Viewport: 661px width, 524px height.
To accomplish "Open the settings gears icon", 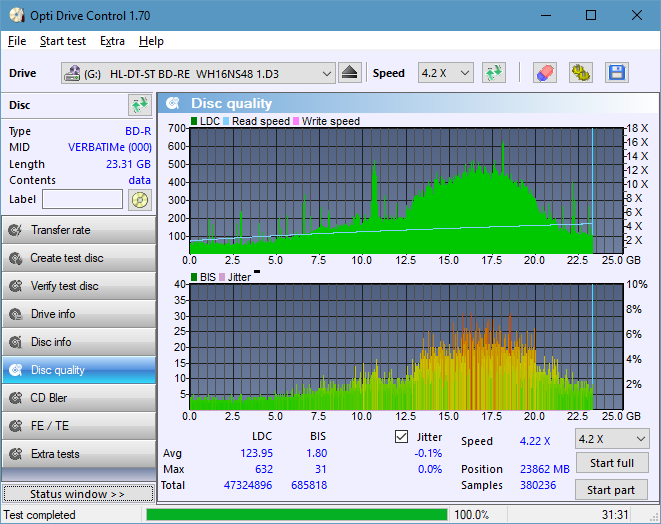I will pos(580,73).
